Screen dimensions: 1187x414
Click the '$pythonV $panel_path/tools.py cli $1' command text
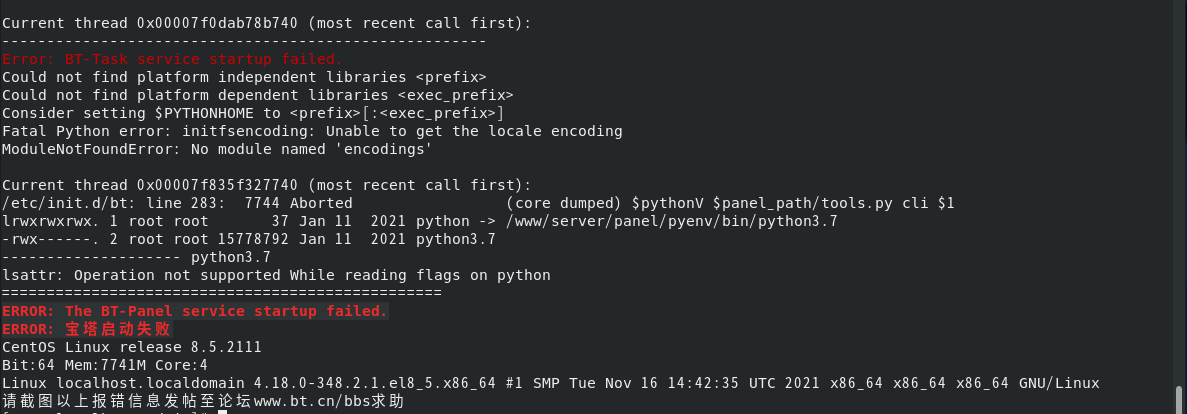coord(793,203)
